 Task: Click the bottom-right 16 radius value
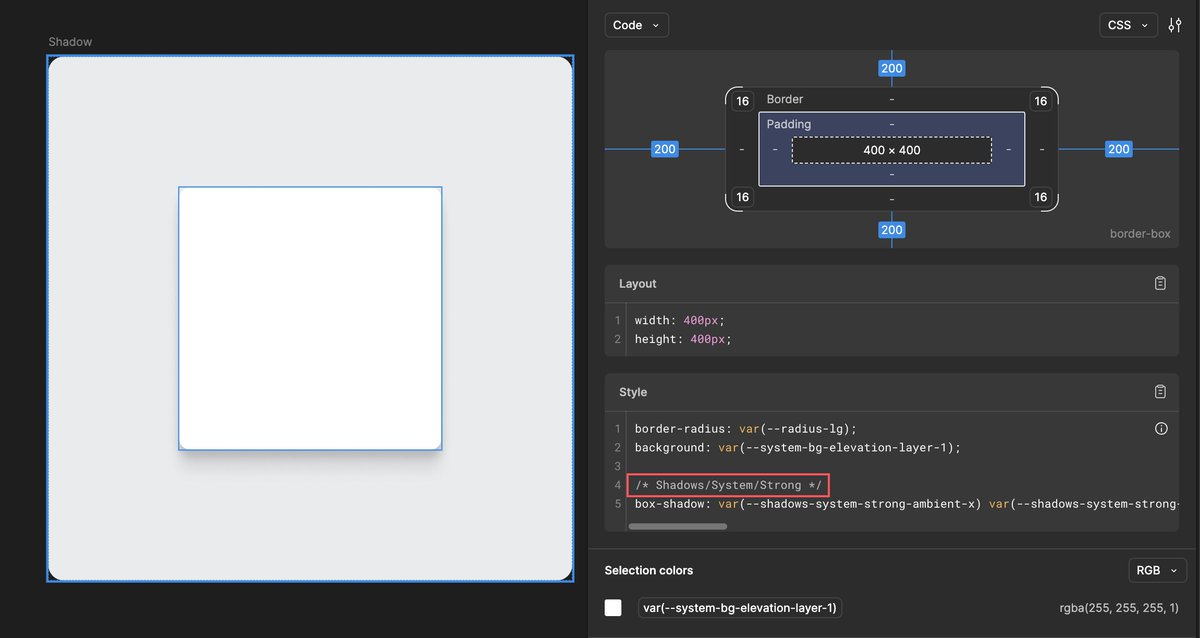click(1041, 197)
